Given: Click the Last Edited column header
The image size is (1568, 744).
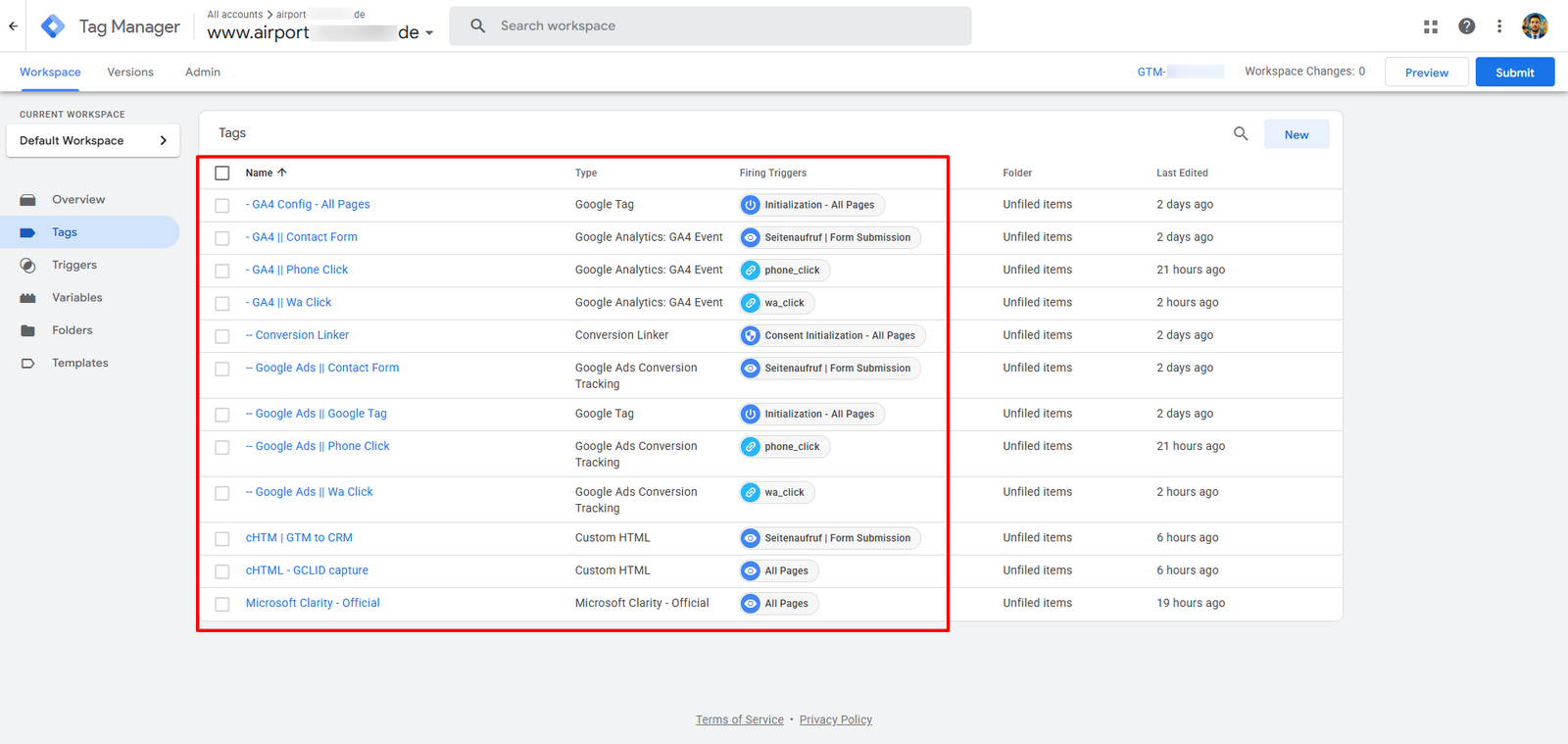Looking at the screenshot, I should [x=1182, y=173].
